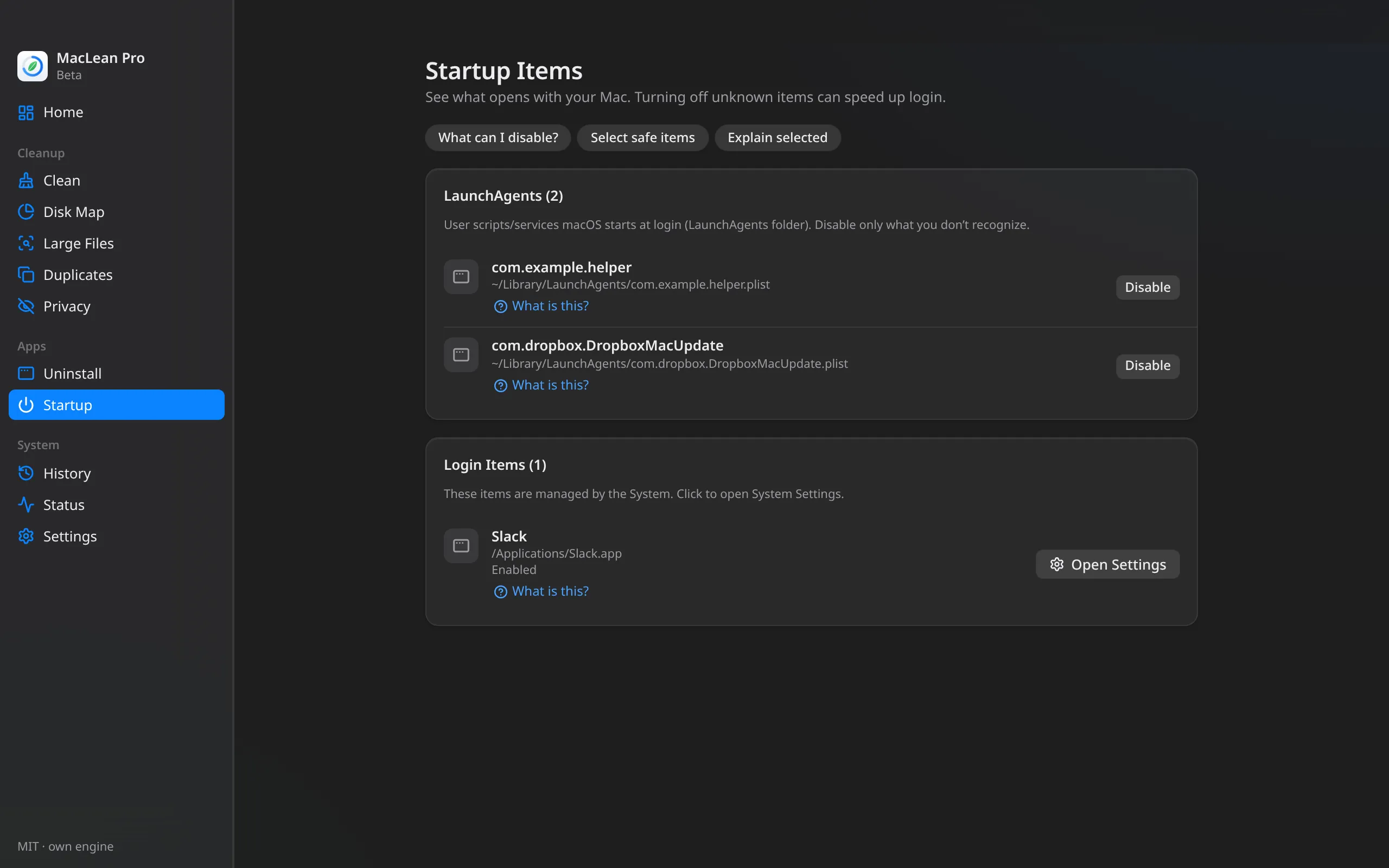The width and height of the screenshot is (1389, 868).
Task: Click the Startup power icon
Action: [26, 405]
